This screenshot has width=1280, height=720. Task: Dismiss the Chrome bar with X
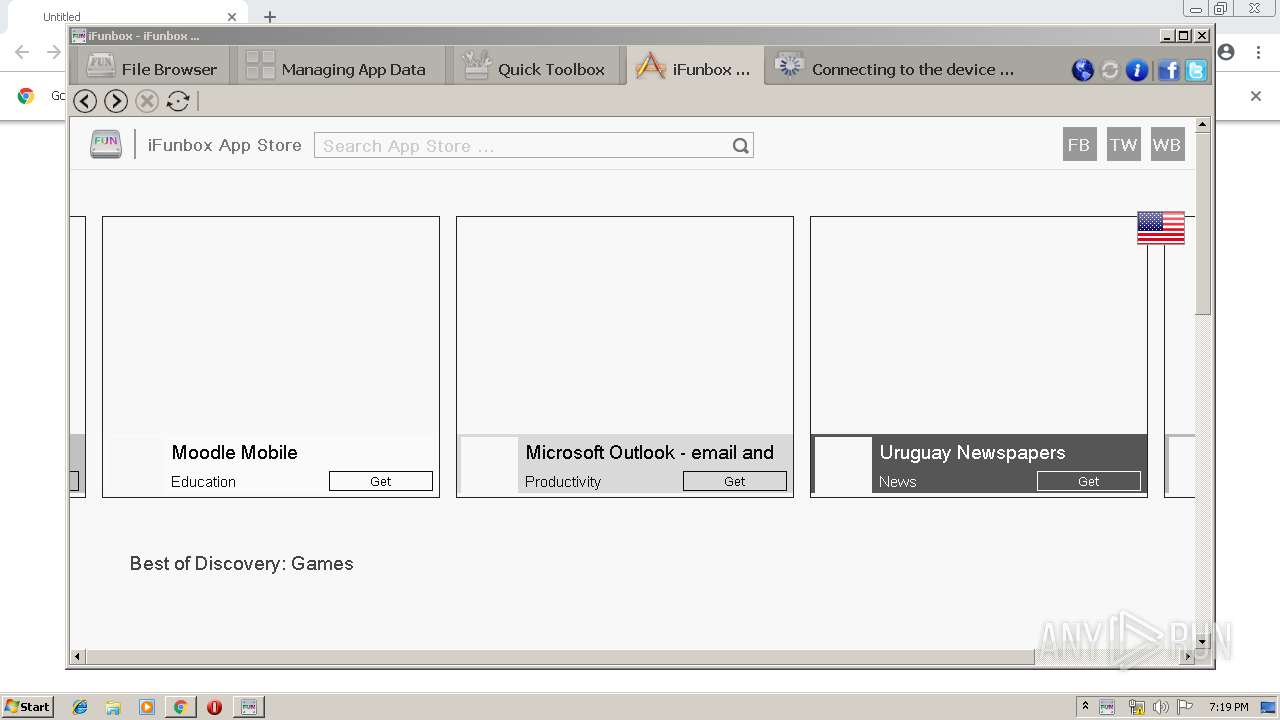tap(1256, 96)
